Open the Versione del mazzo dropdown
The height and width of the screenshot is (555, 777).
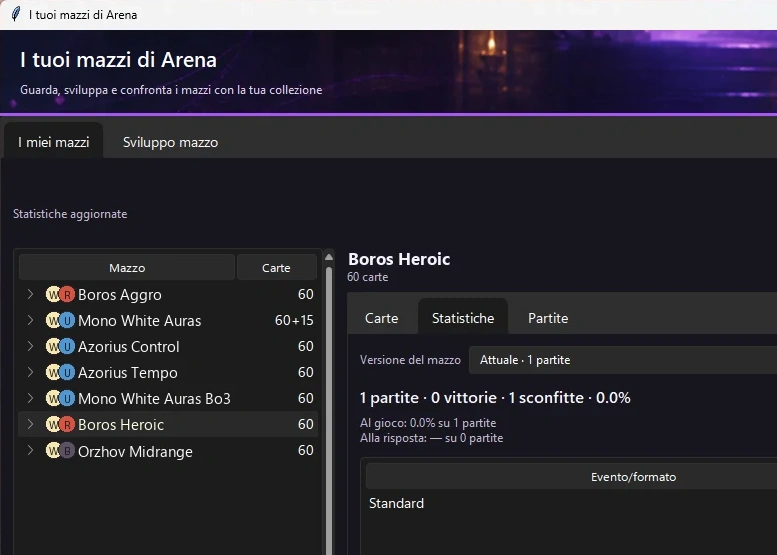tap(623, 360)
